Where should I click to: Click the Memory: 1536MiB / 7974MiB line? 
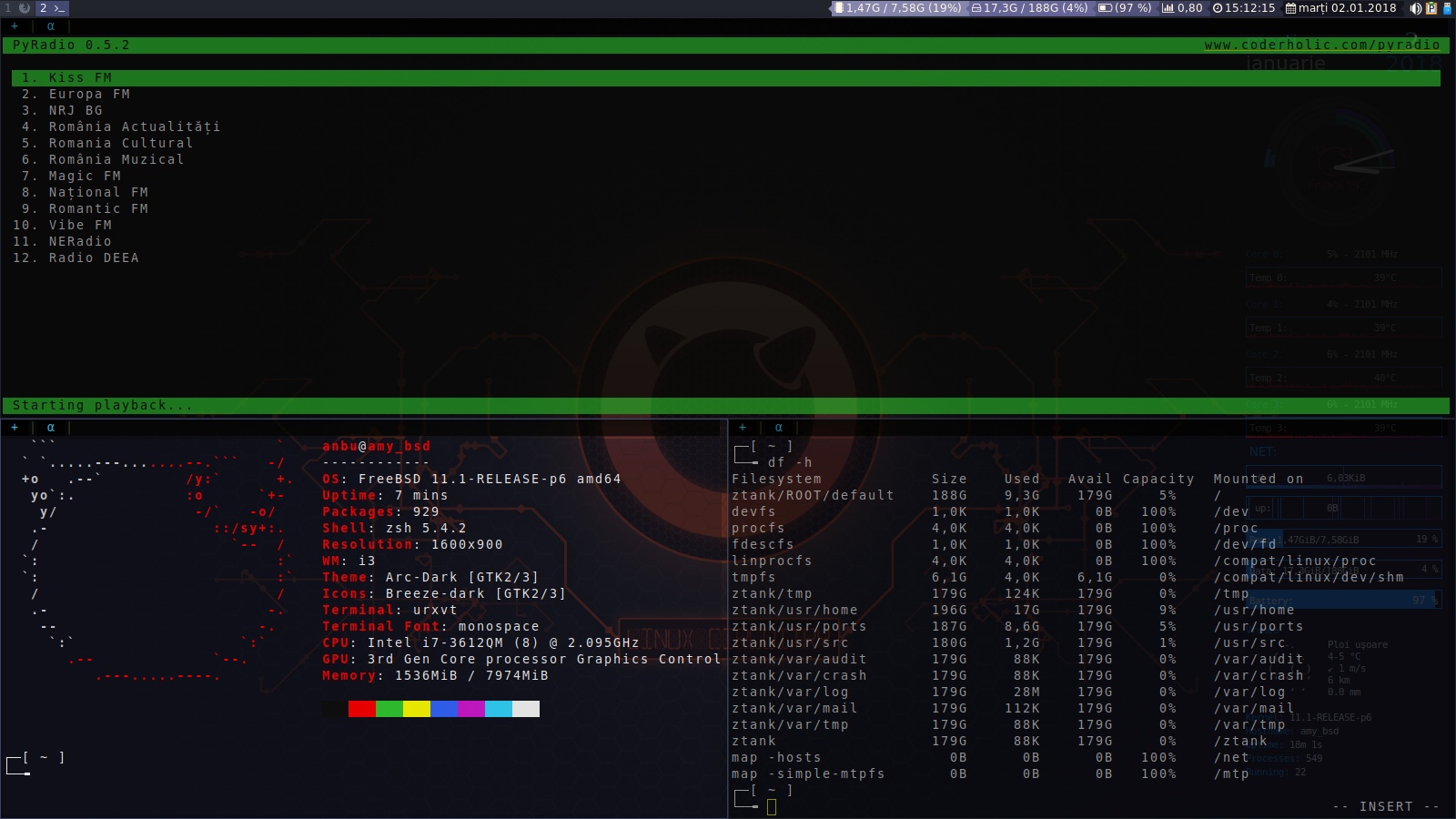tap(435, 676)
